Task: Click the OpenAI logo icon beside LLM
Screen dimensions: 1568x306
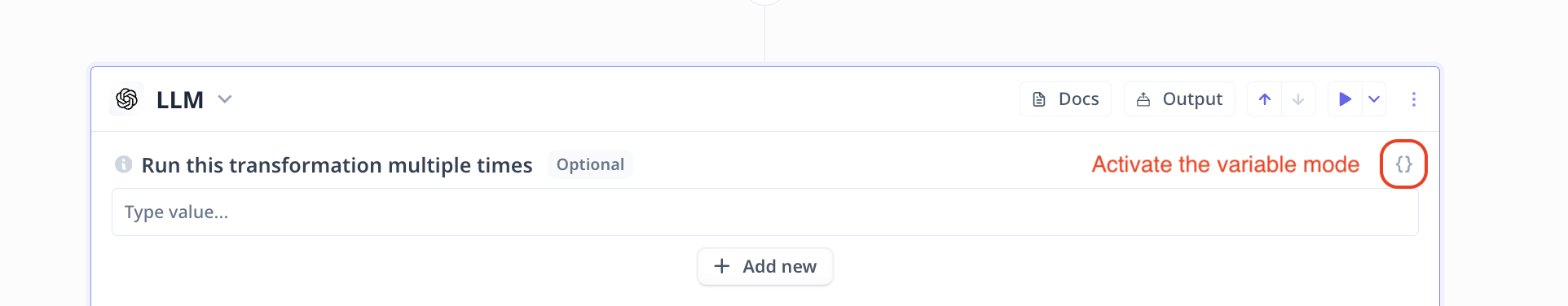Action: (x=126, y=99)
